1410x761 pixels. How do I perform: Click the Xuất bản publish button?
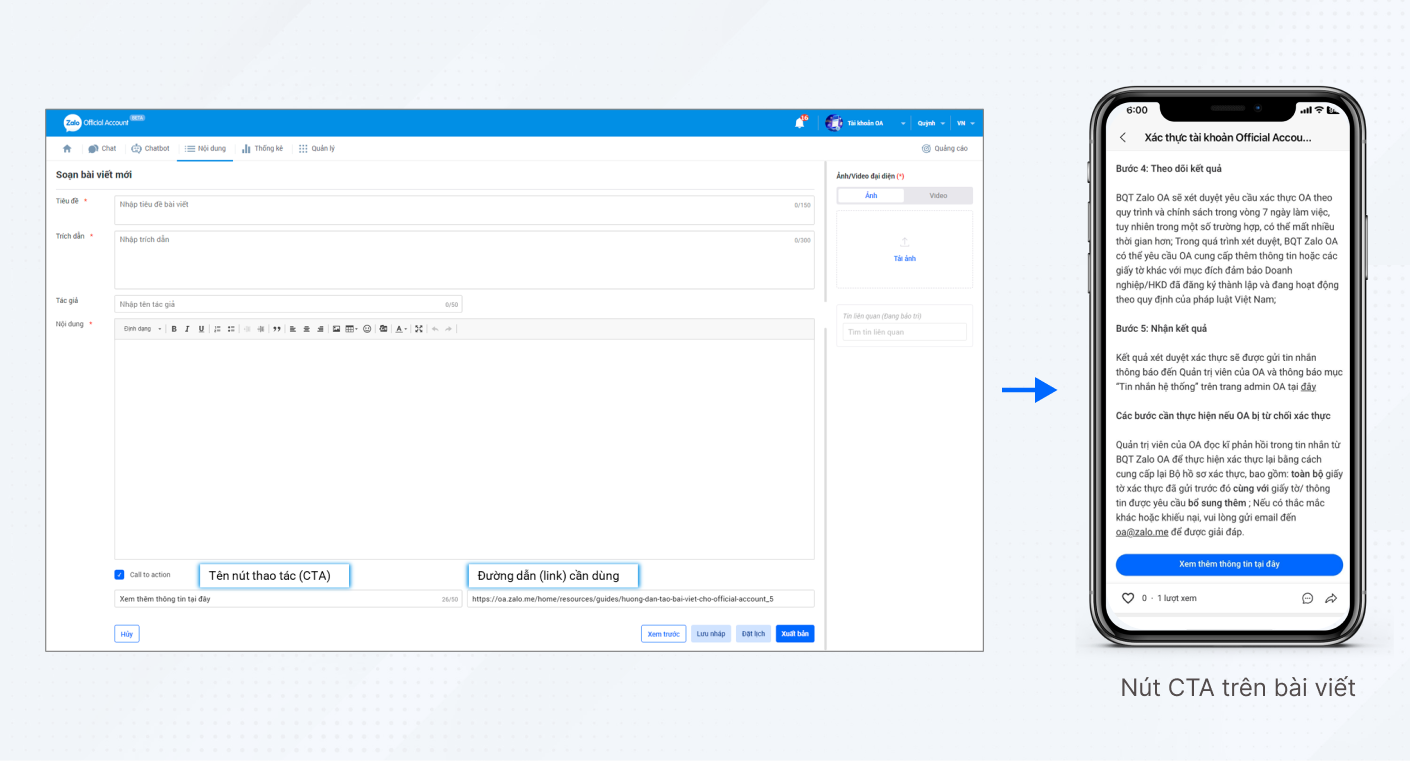795,634
